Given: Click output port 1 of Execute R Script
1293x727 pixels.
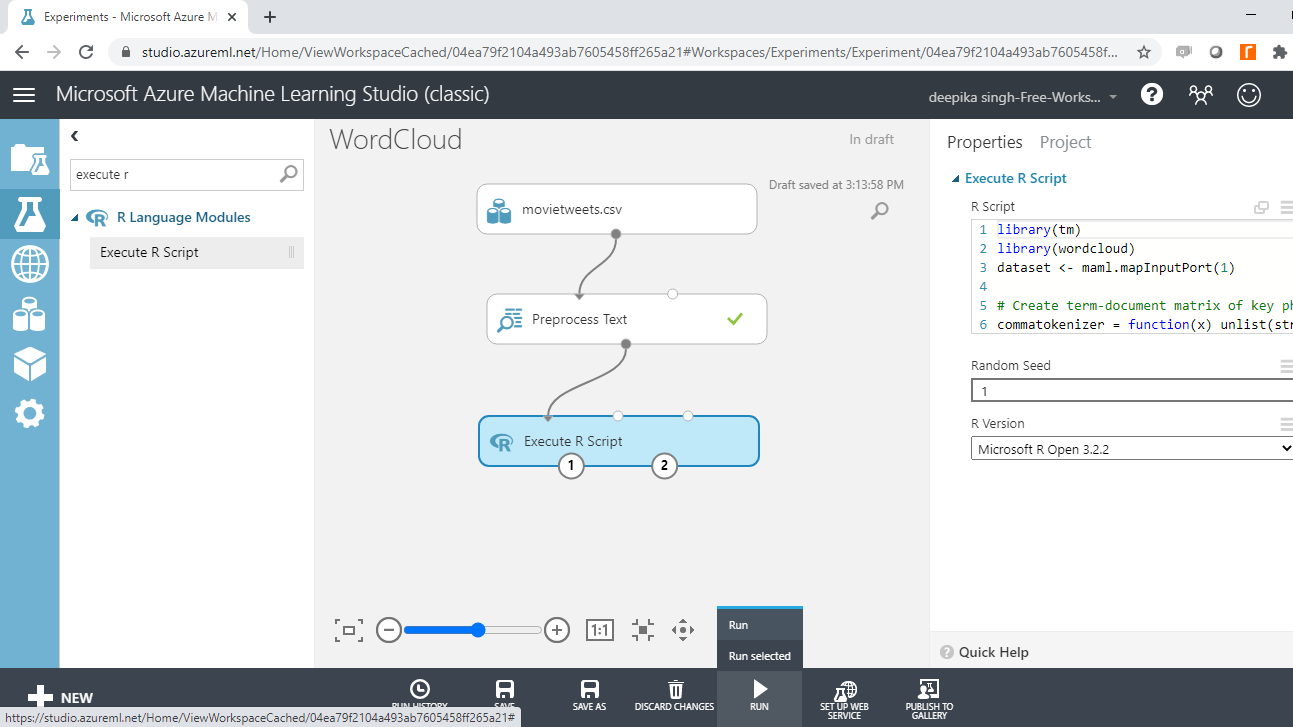Looking at the screenshot, I should pyautogui.click(x=571, y=465).
